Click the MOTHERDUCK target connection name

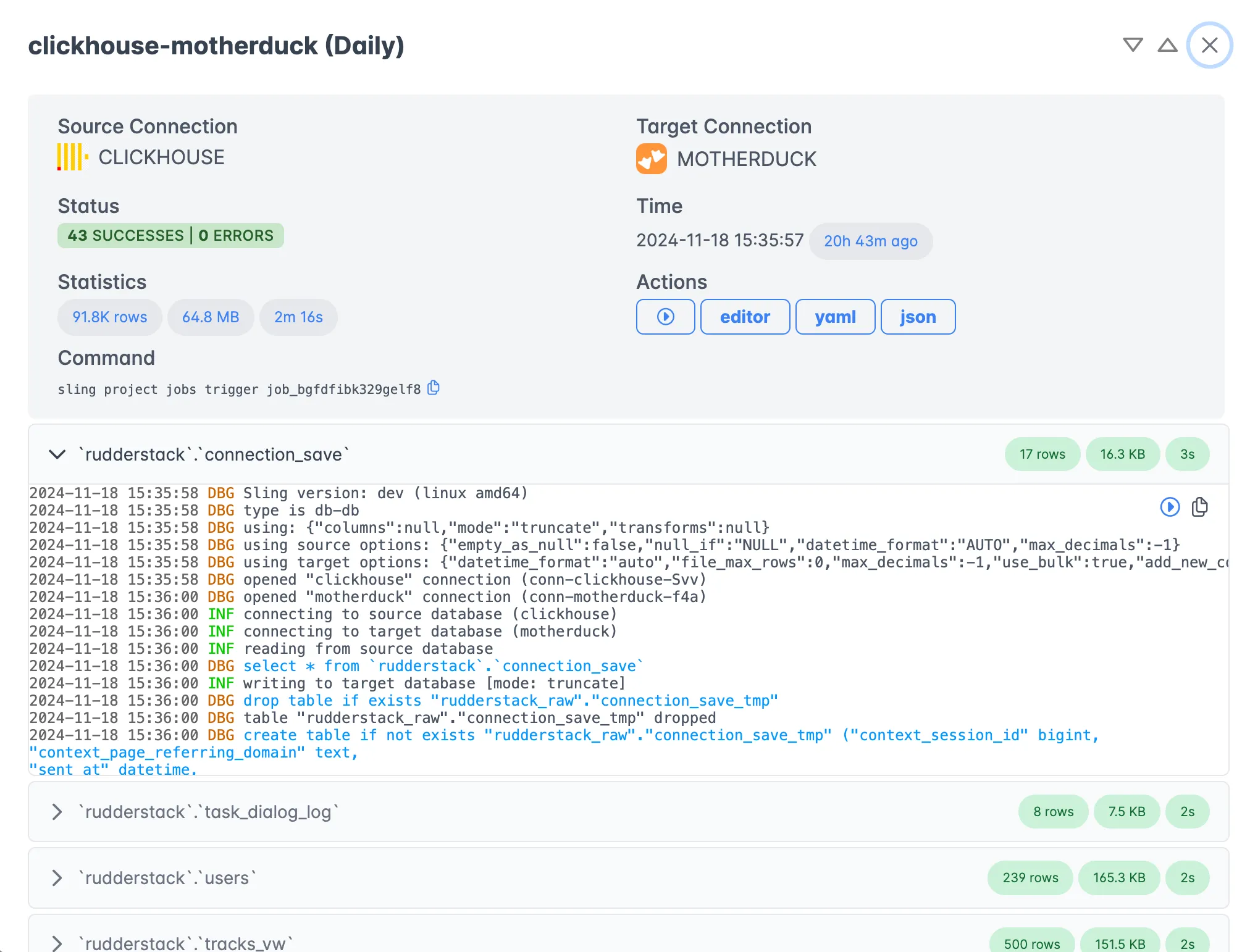point(747,159)
